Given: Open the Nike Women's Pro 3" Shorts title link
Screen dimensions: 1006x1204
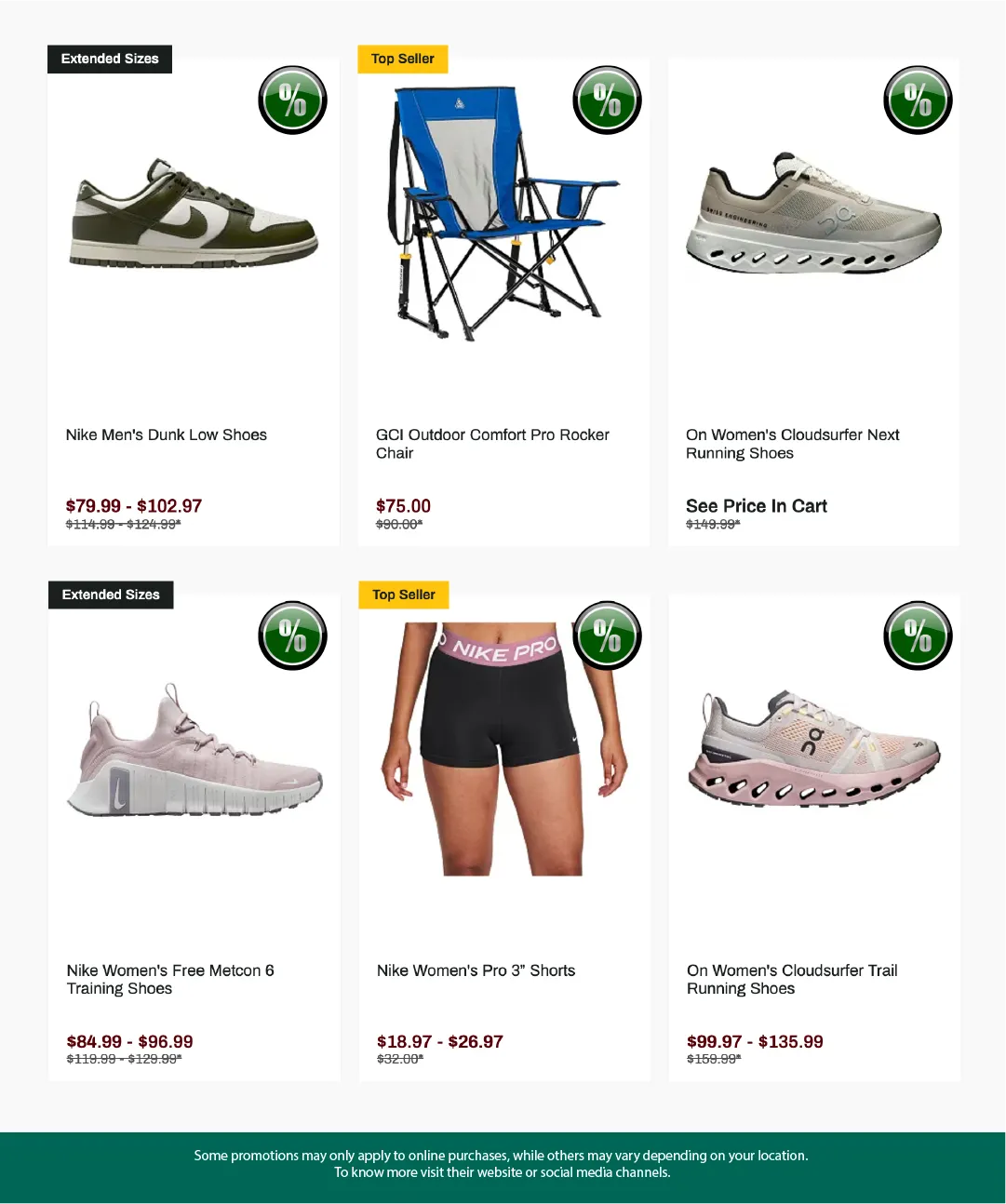Looking at the screenshot, I should click(476, 970).
